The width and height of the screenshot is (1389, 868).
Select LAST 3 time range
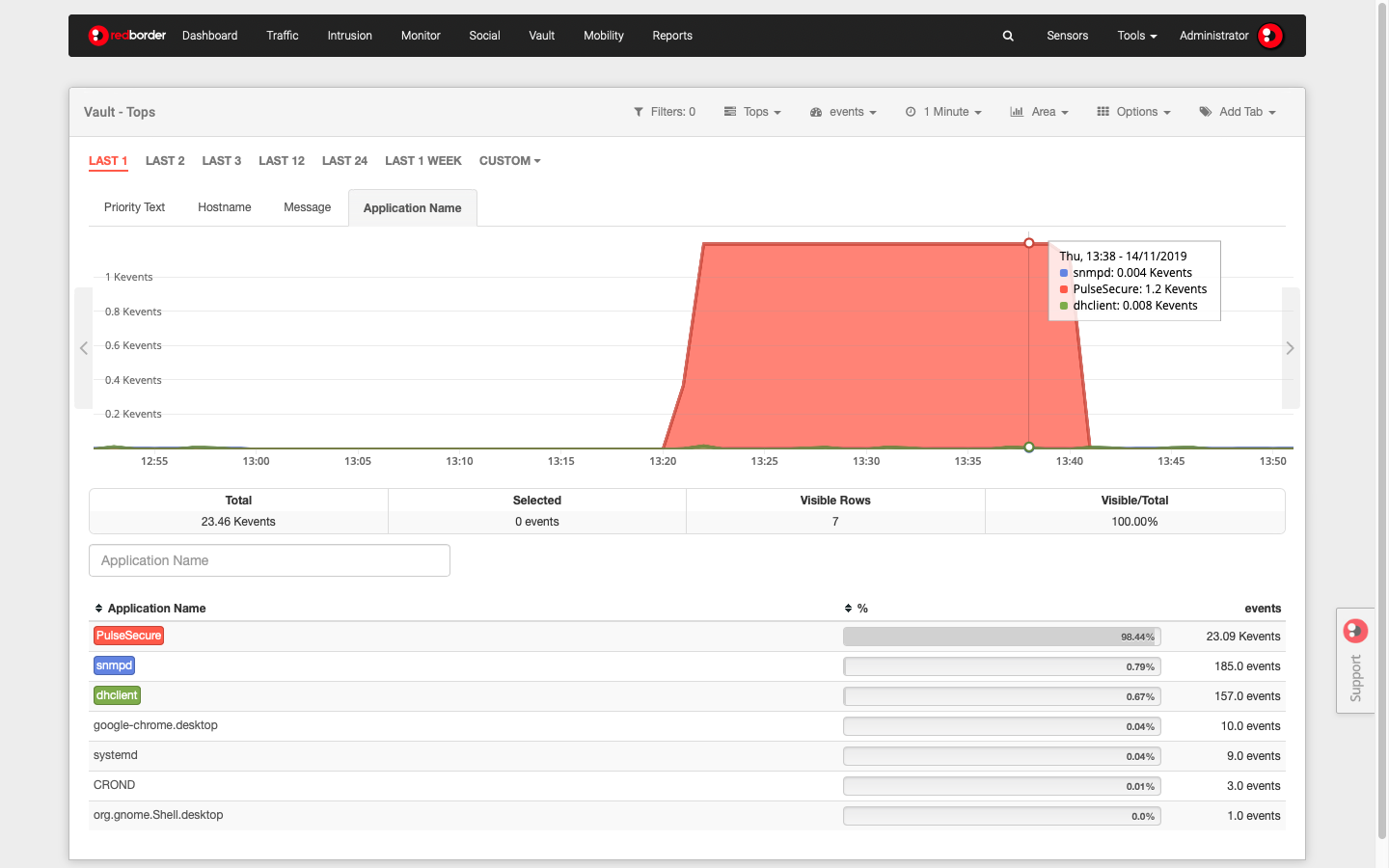tap(222, 161)
